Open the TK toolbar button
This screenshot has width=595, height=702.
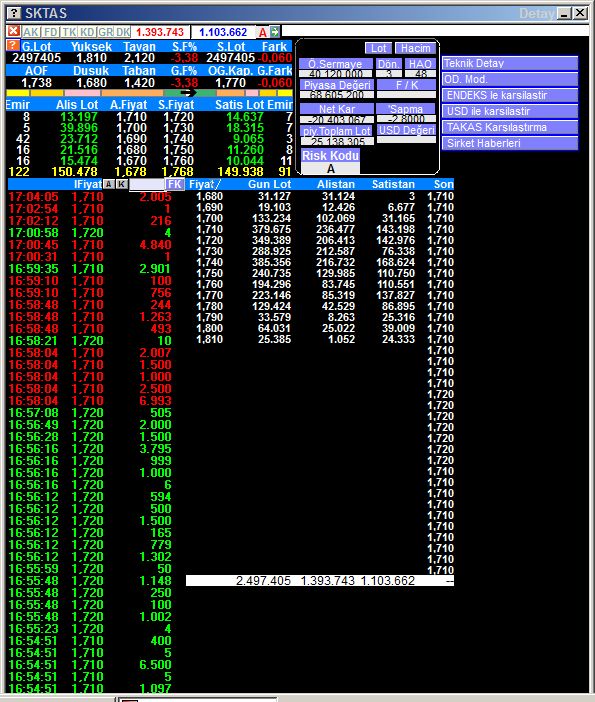click(x=69, y=32)
